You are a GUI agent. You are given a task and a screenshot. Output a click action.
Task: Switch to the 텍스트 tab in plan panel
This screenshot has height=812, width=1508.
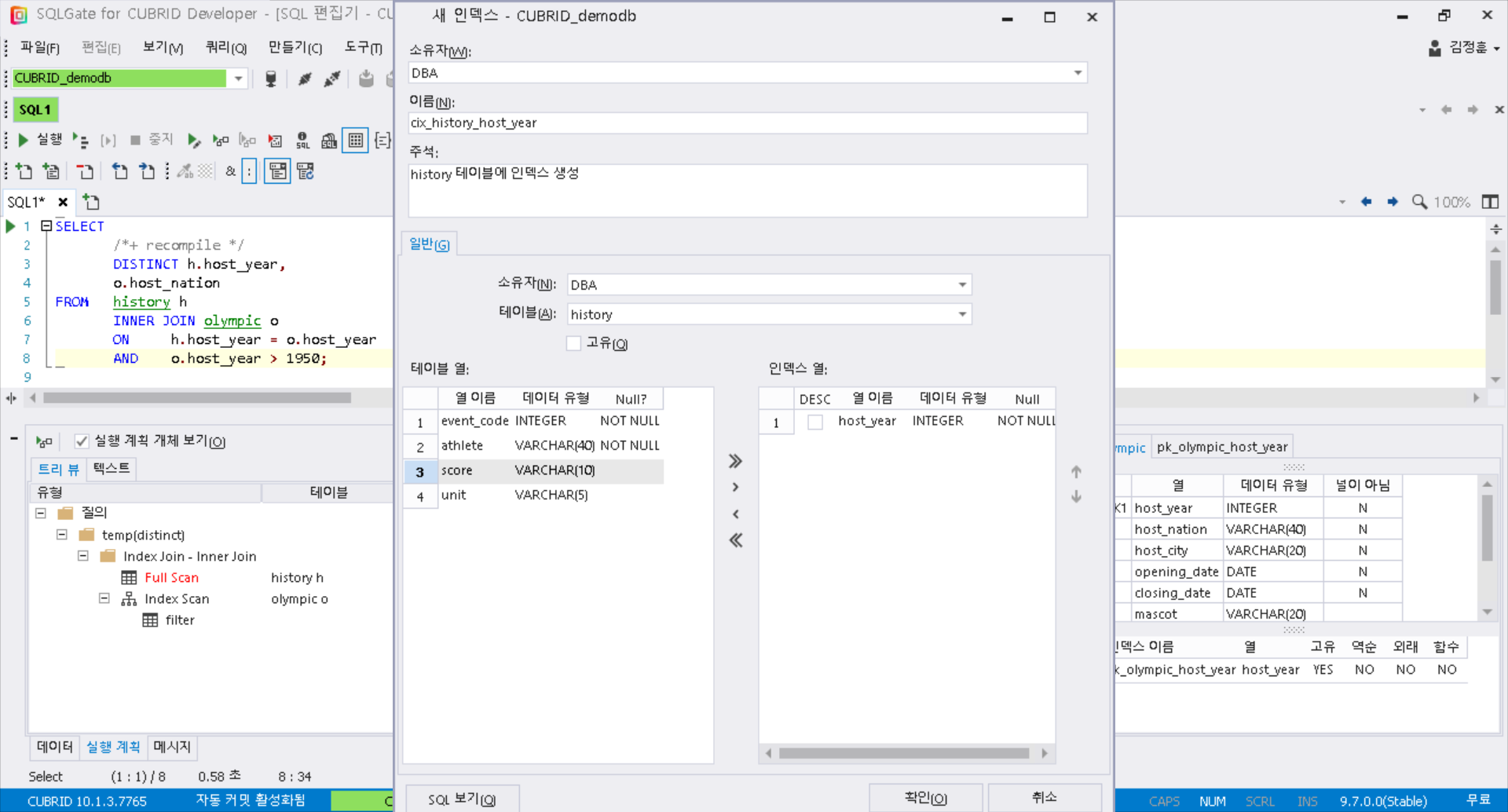pyautogui.click(x=110, y=468)
